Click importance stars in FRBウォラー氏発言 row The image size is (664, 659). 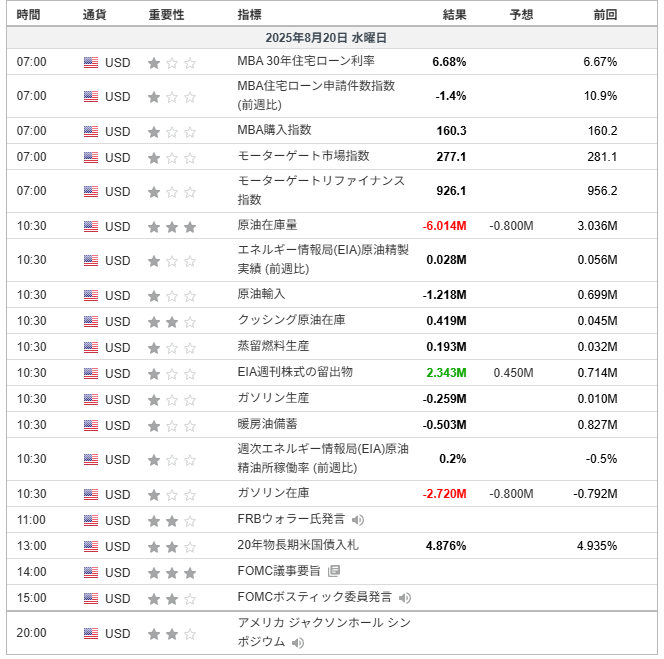click(x=172, y=521)
